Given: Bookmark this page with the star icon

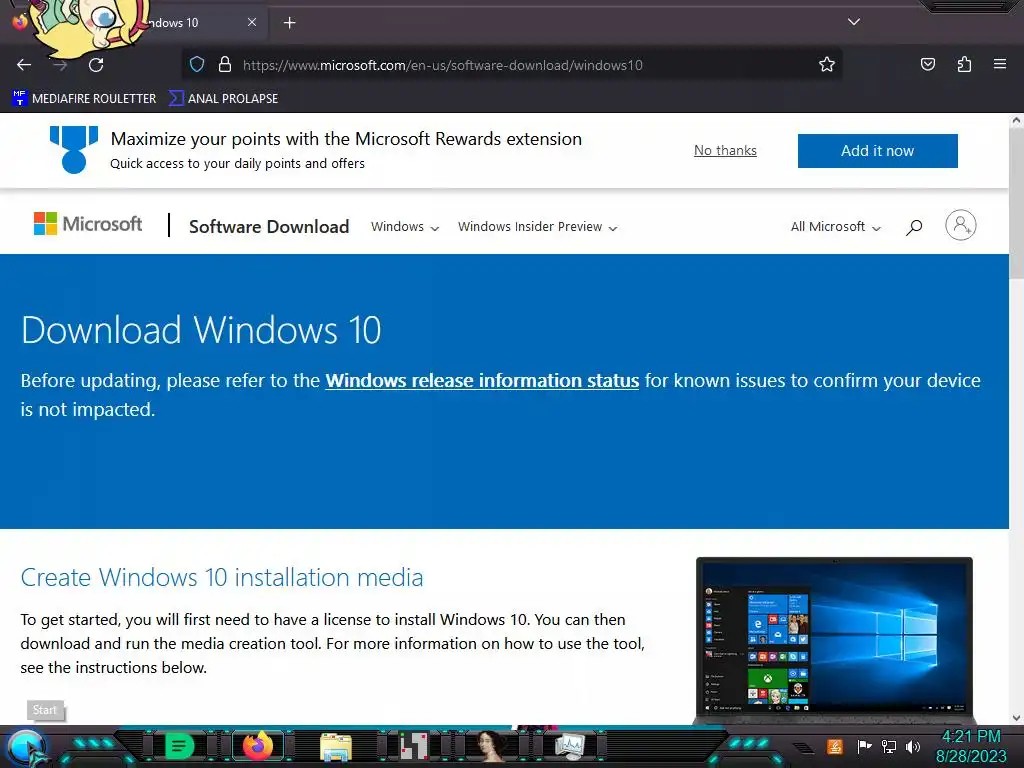Looking at the screenshot, I should click(827, 64).
